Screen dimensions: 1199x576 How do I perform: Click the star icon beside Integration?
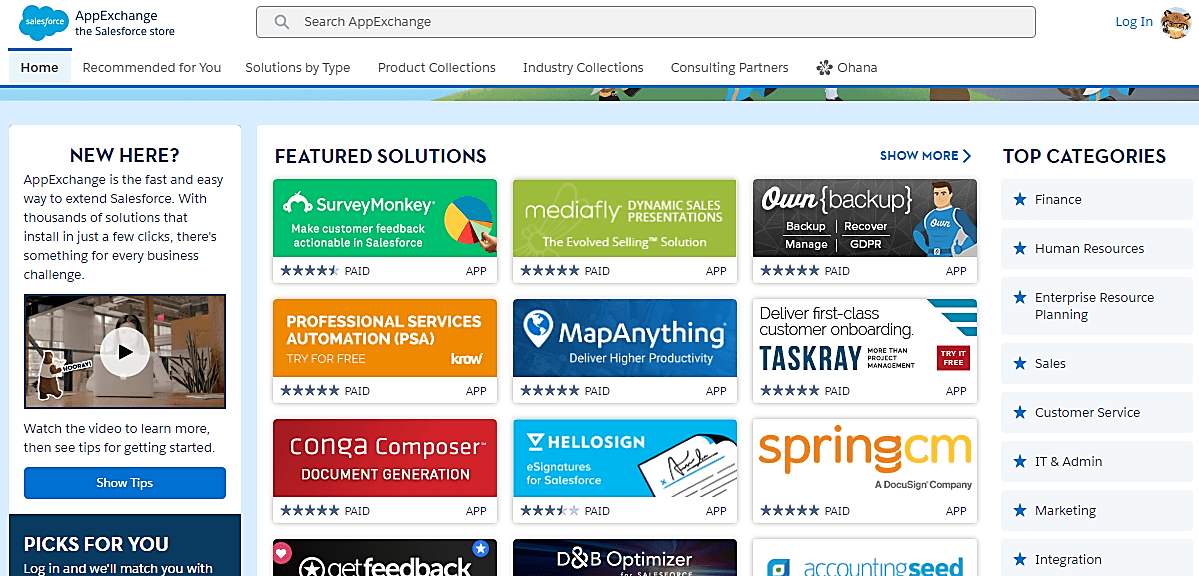click(1019, 559)
